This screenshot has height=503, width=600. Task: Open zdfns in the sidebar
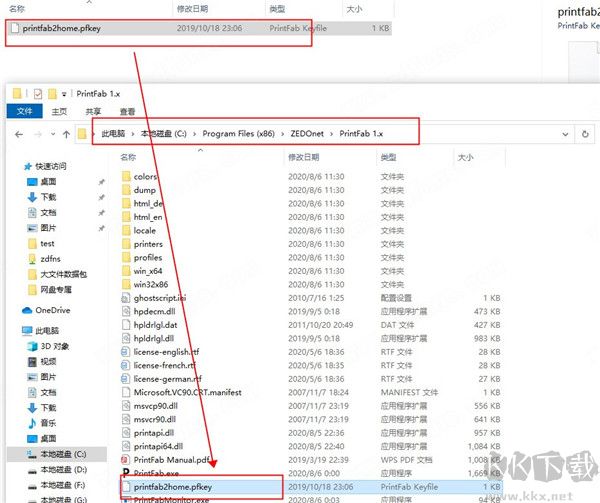(x=51, y=259)
